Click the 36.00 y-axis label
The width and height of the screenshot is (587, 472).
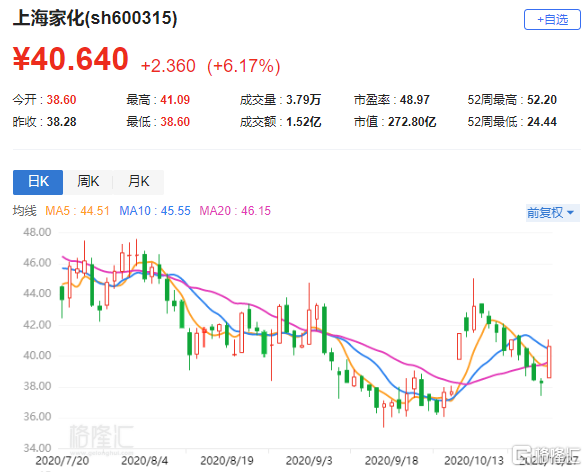[37, 417]
